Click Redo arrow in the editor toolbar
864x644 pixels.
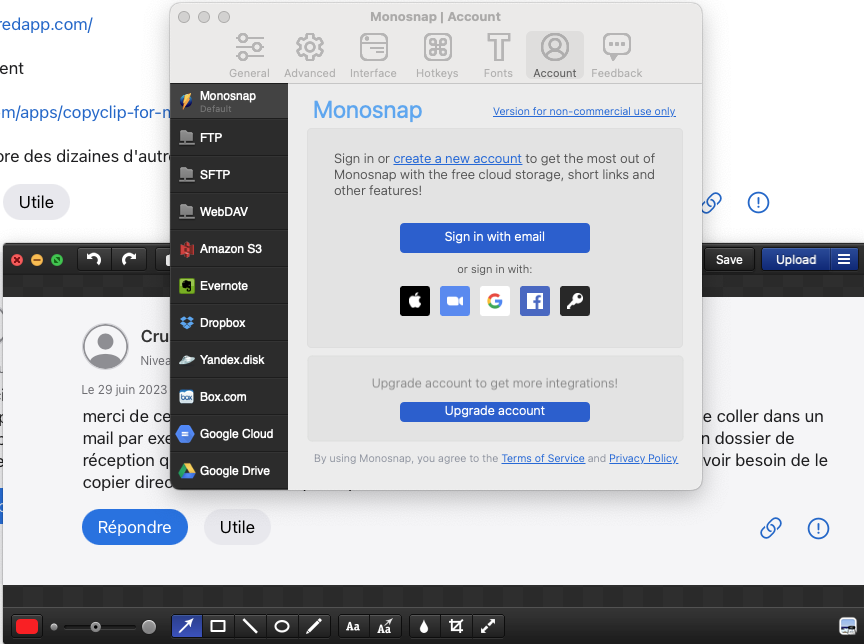coord(129,259)
